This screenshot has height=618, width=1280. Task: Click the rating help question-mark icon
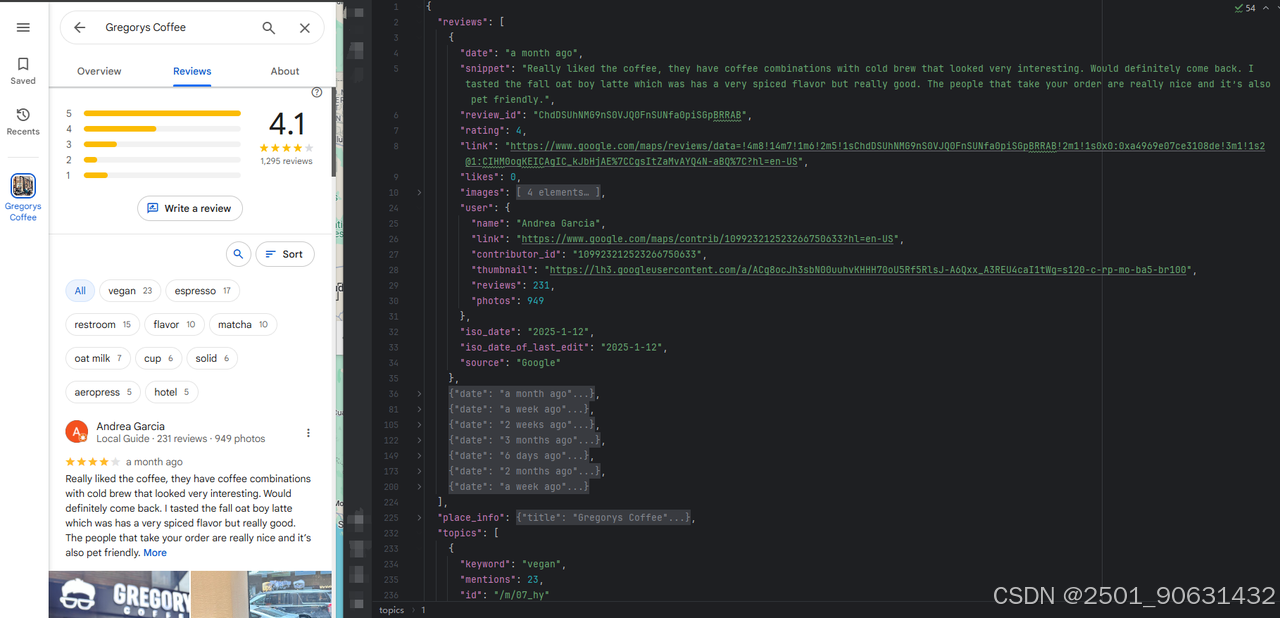click(x=317, y=93)
